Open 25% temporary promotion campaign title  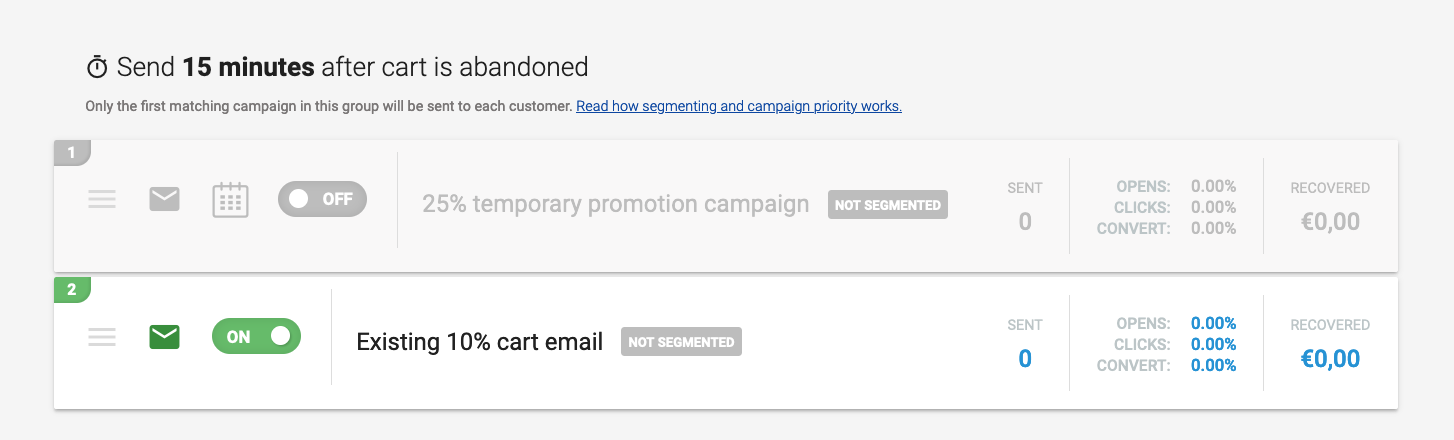615,204
